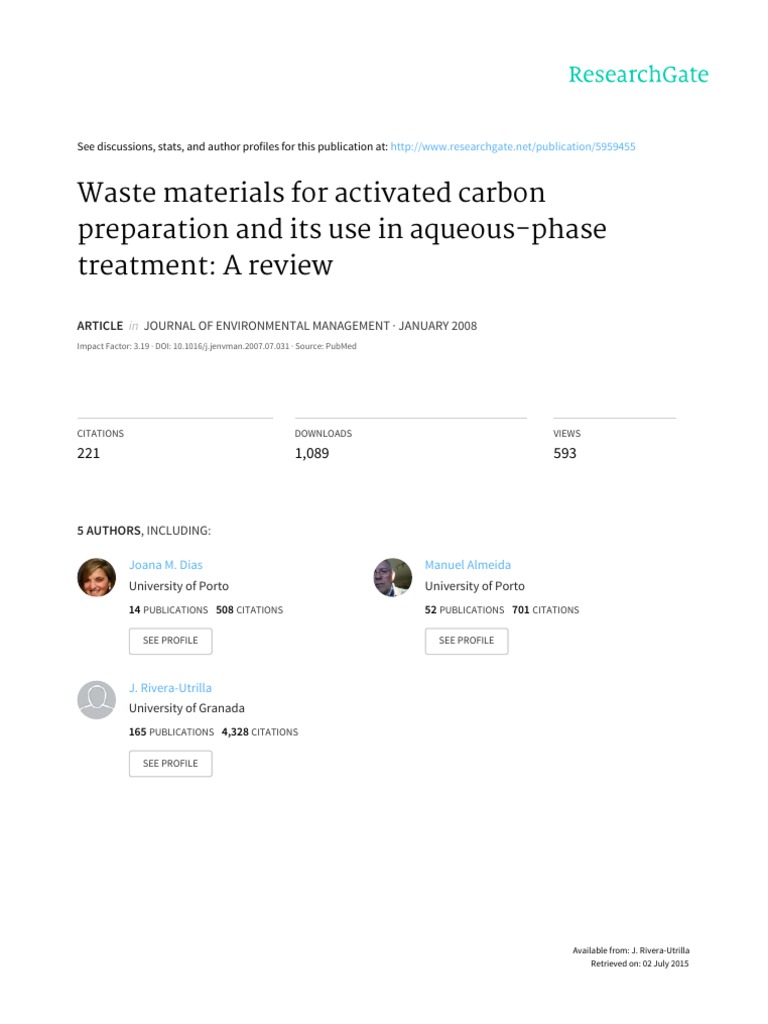Image resolution: width=768 pixels, height=1024 pixels.
Task: Click Manuel Almeida profile photo
Action: tap(392, 577)
